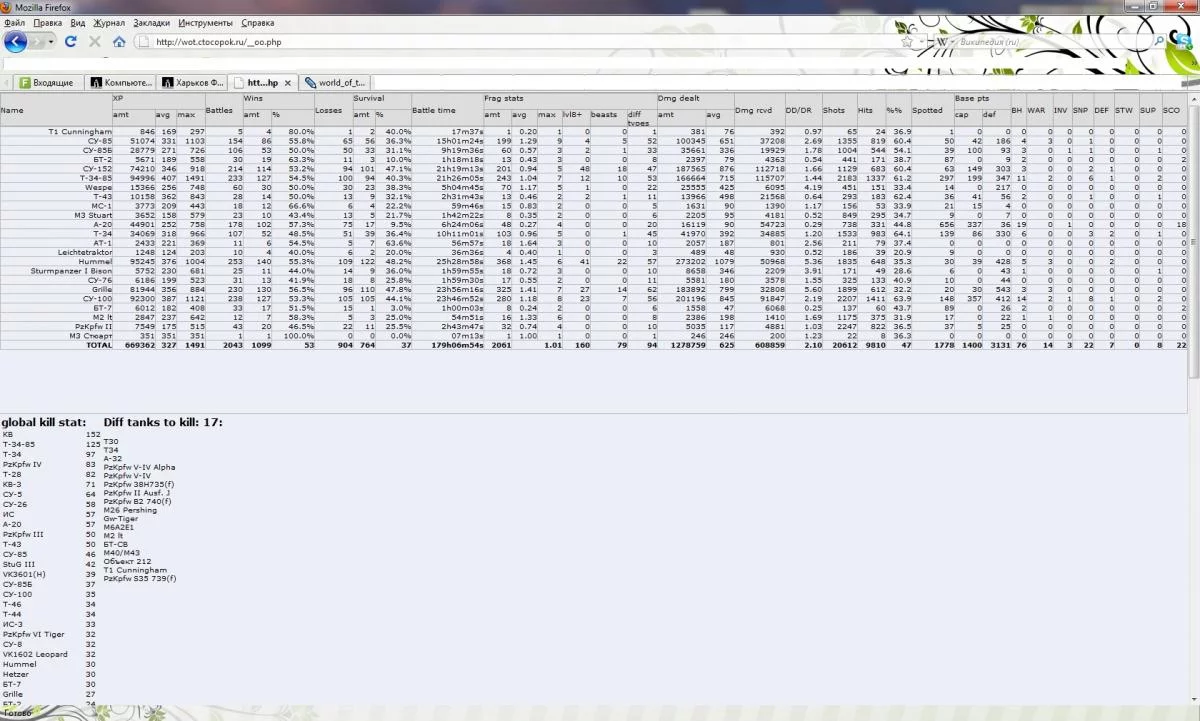Screen dimensions: 1200x721
Task: Open the Инструменты menu
Action: 205,22
